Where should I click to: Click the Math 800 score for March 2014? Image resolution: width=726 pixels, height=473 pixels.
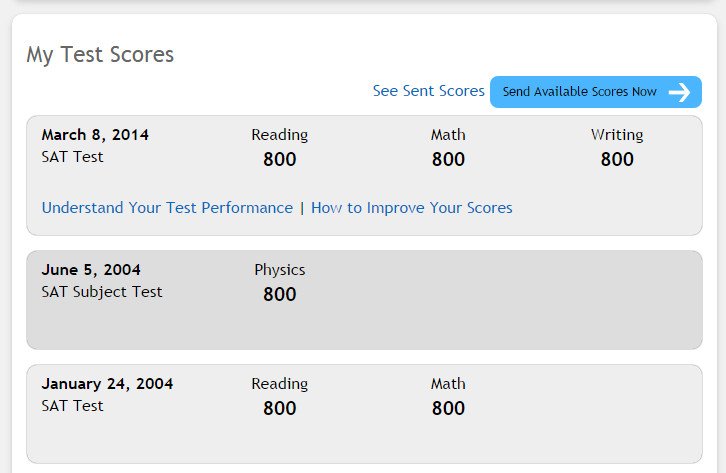coord(448,159)
